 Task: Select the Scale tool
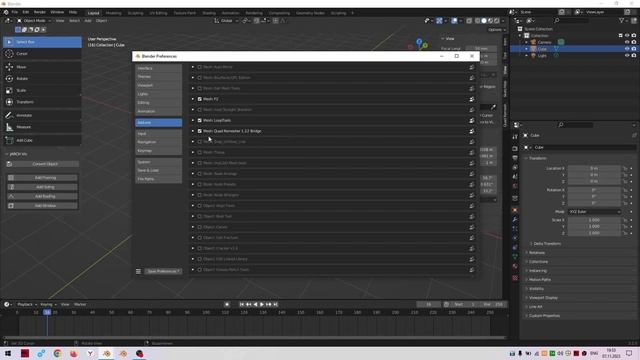click(x=42, y=90)
